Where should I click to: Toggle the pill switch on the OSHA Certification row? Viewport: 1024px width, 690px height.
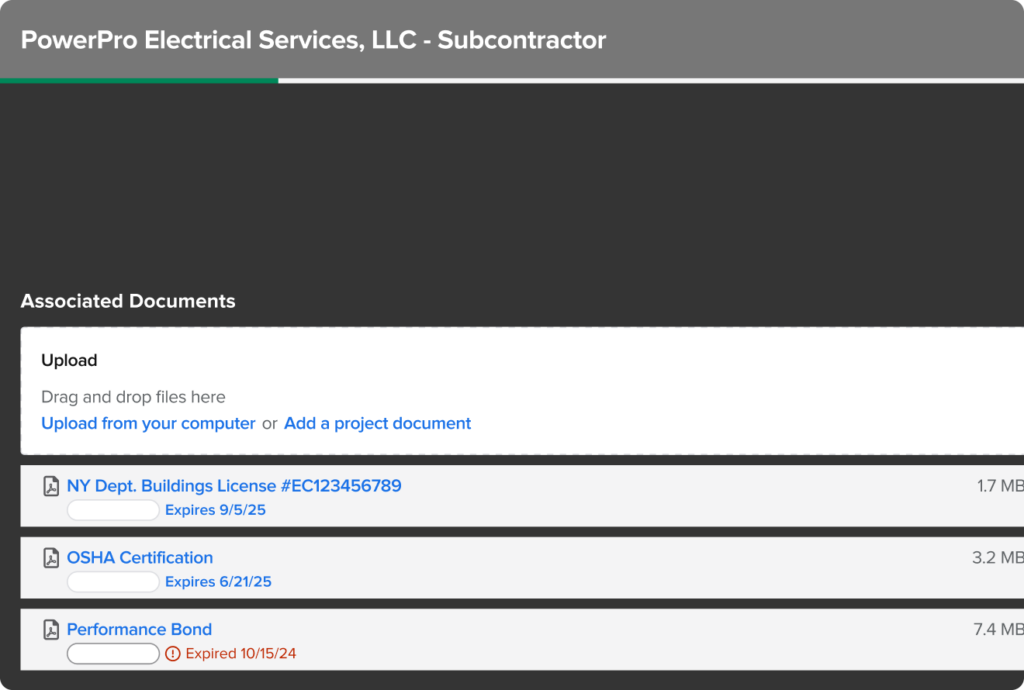click(x=112, y=581)
